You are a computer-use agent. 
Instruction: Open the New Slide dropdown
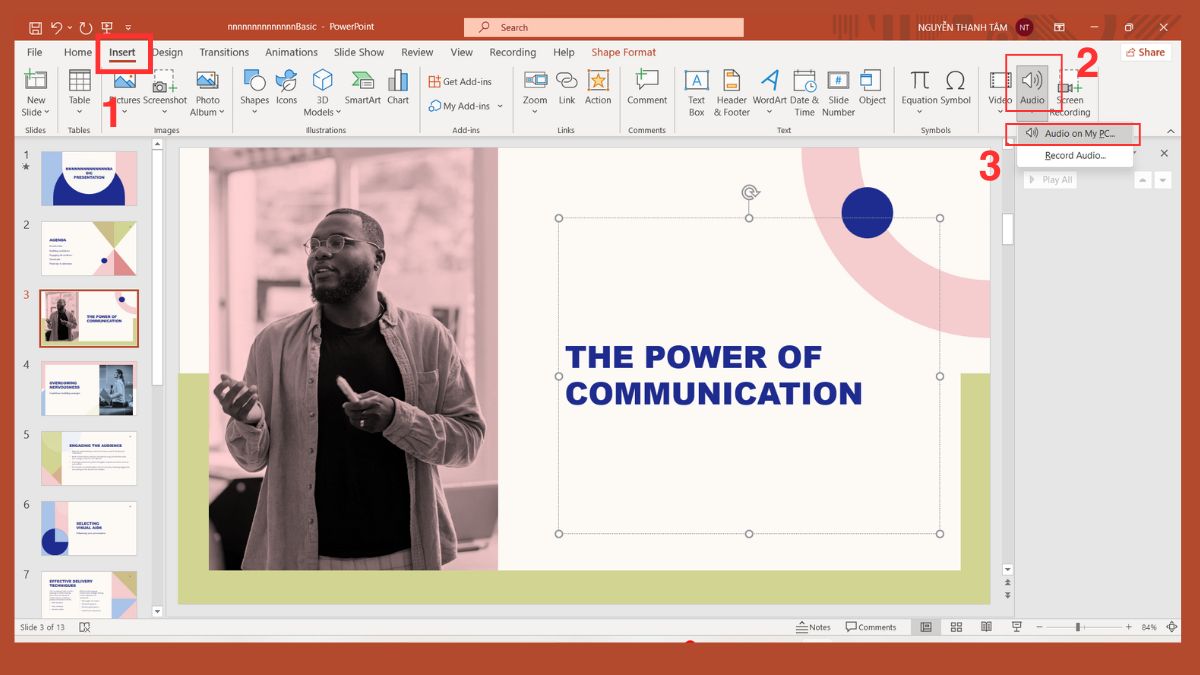[36, 112]
